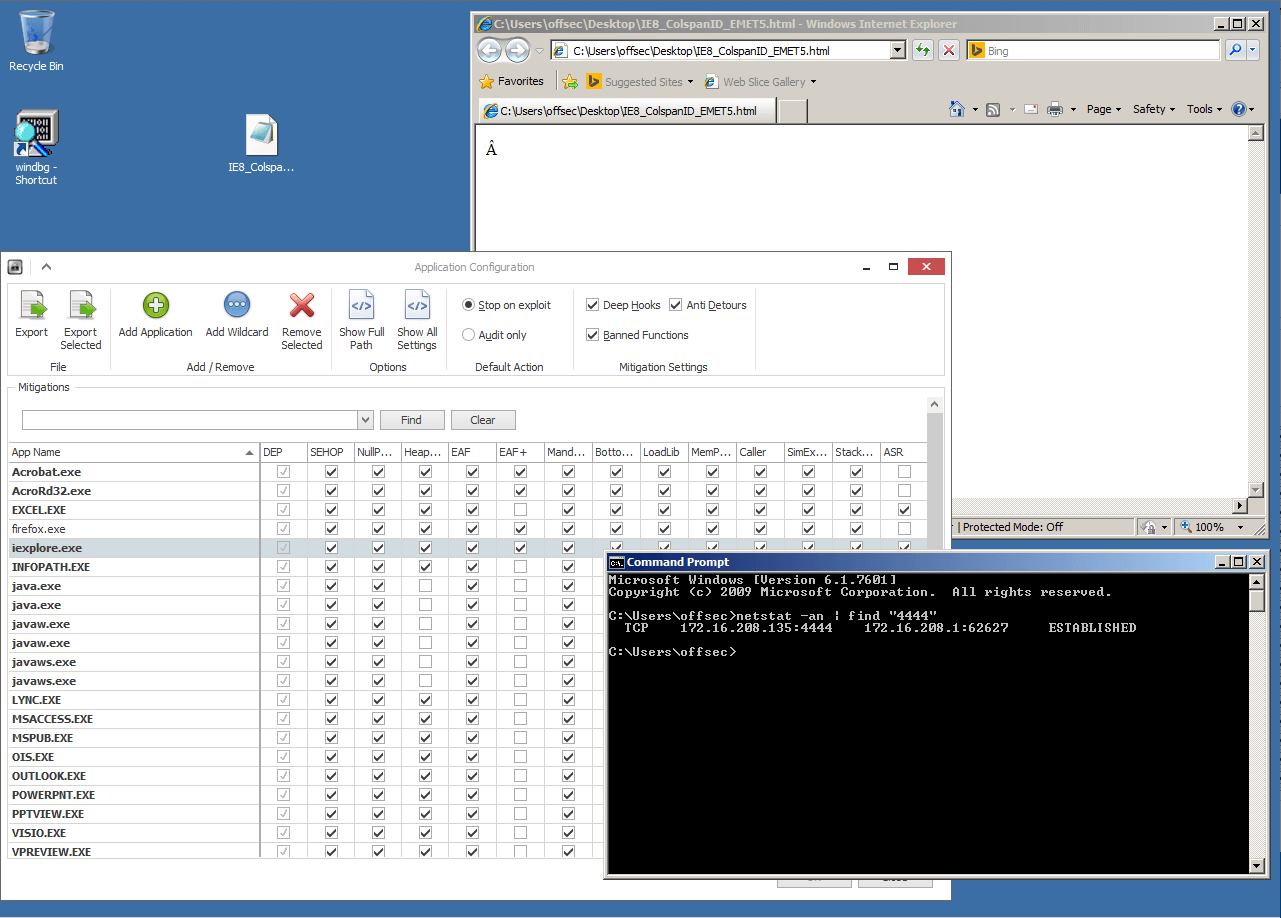Screen dimensions: 1281x918
Task: Click the Find button in Mitigations
Action: click(411, 420)
